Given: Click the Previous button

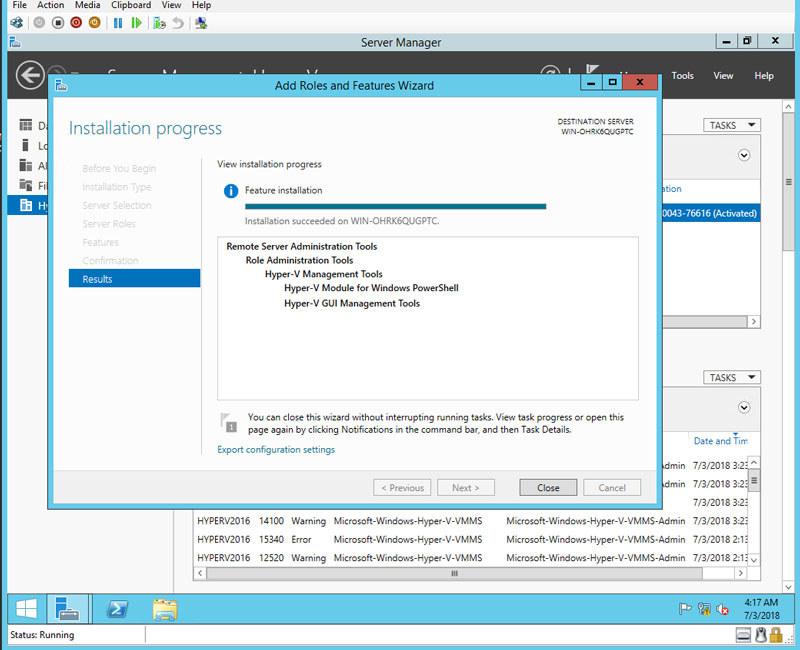Looking at the screenshot, I should coord(402,488).
